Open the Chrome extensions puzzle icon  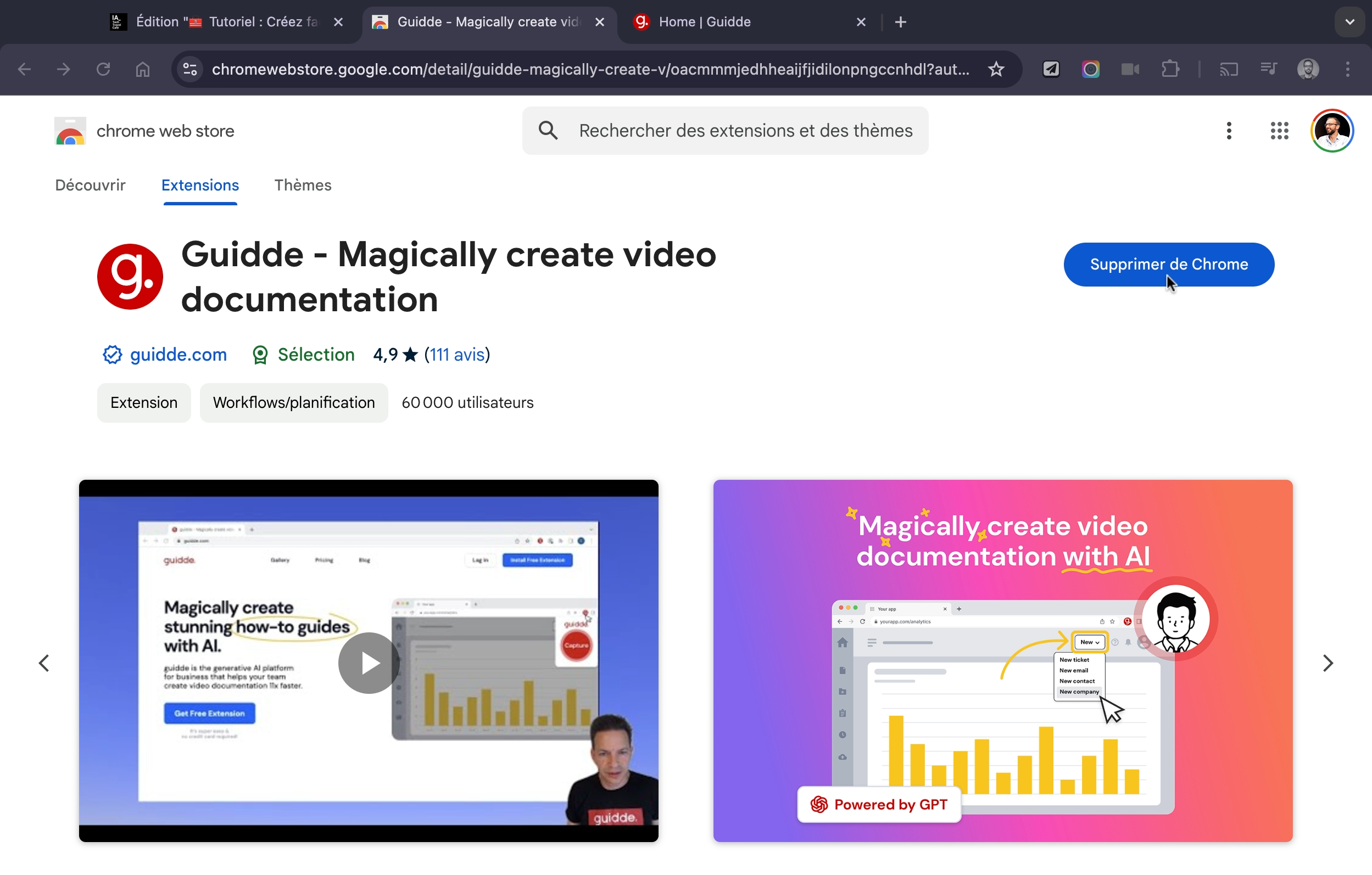pos(1170,70)
